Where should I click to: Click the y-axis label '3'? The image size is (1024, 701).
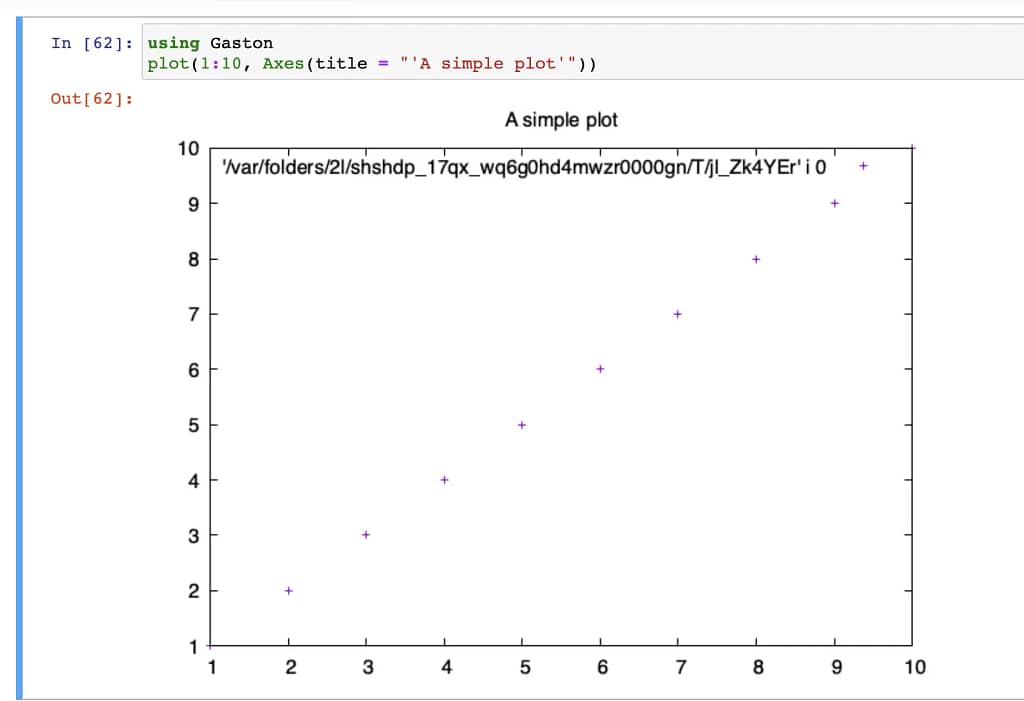pos(193,536)
